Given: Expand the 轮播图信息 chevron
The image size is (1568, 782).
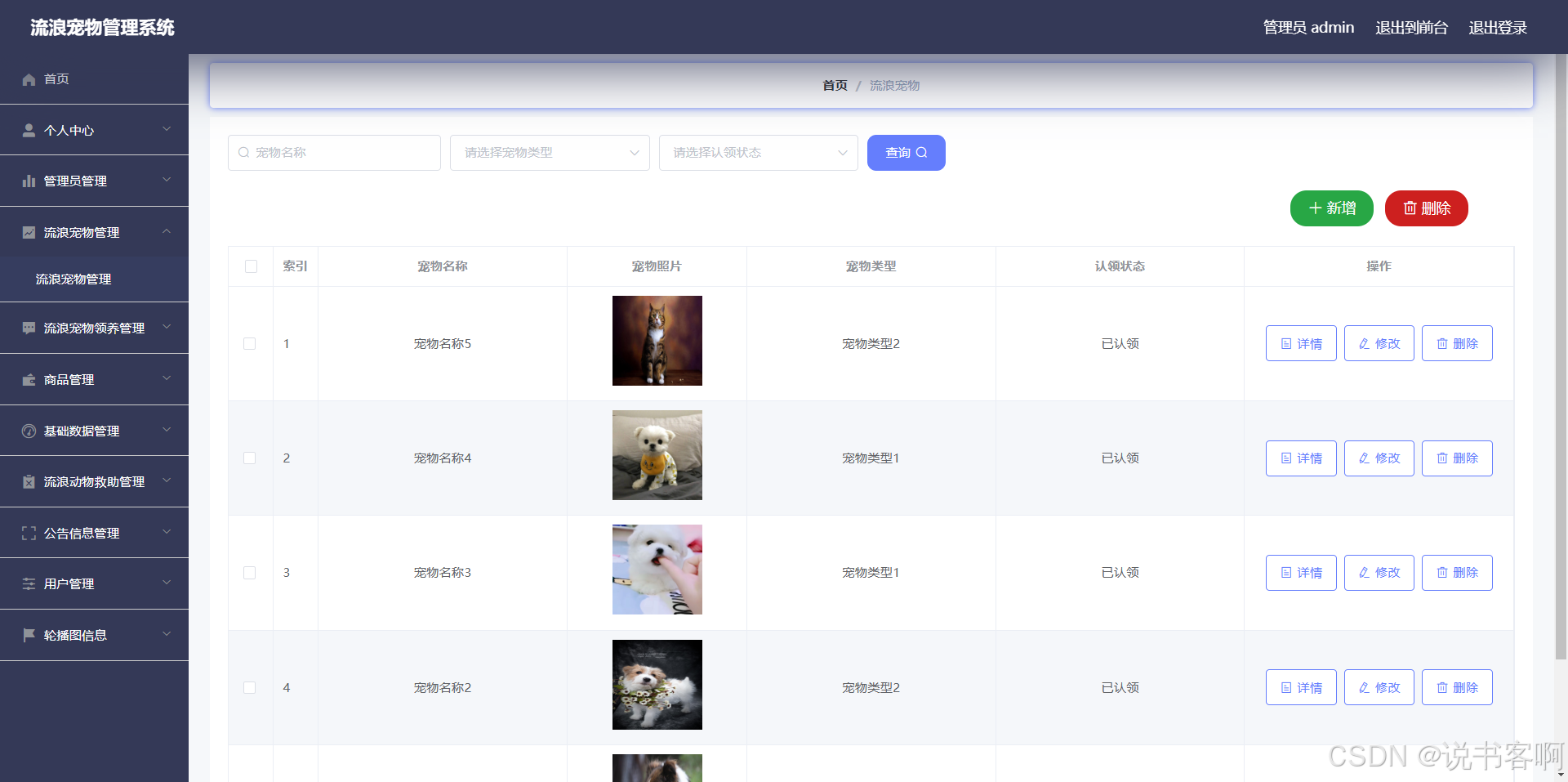Looking at the screenshot, I should point(167,634).
